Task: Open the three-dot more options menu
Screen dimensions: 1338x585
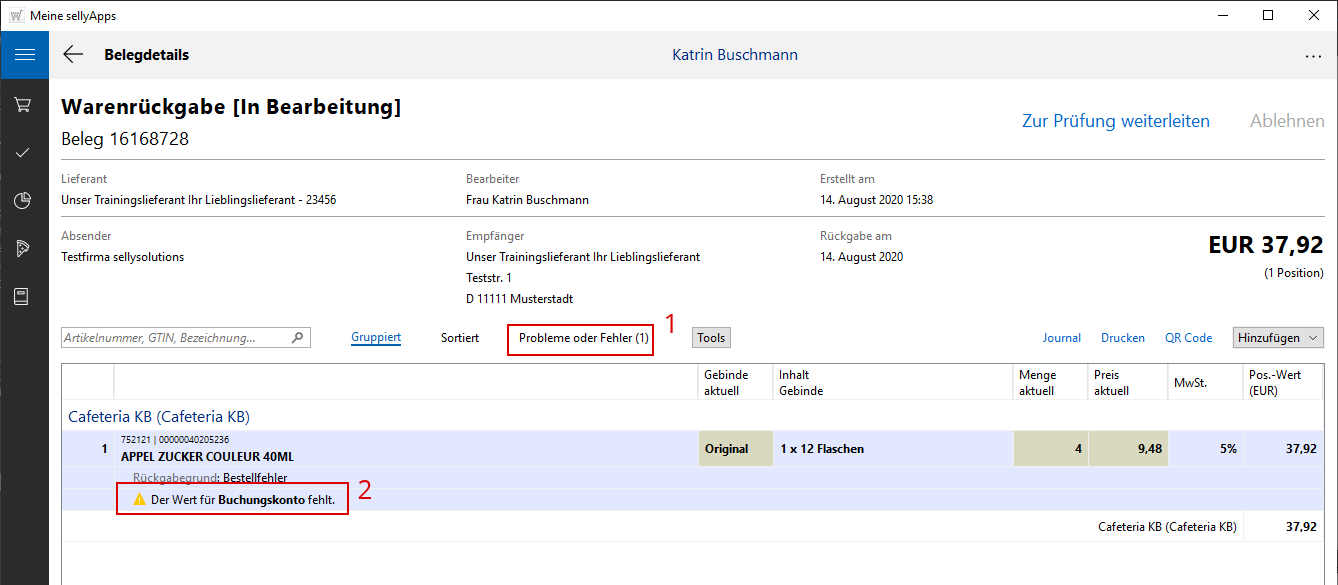Action: point(1313,56)
